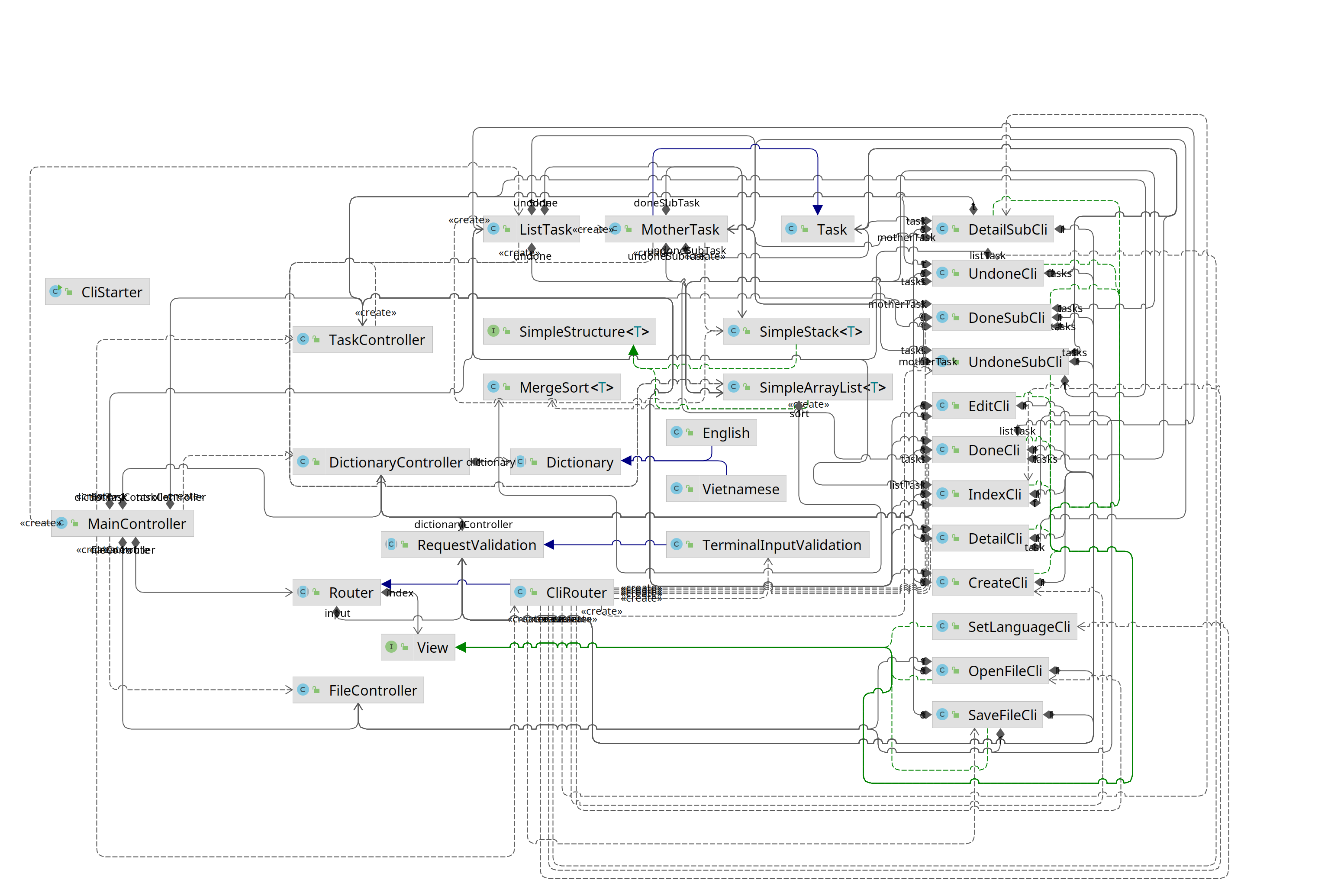
Task: Click the RequestValidation abstract class icon
Action: coord(391,544)
